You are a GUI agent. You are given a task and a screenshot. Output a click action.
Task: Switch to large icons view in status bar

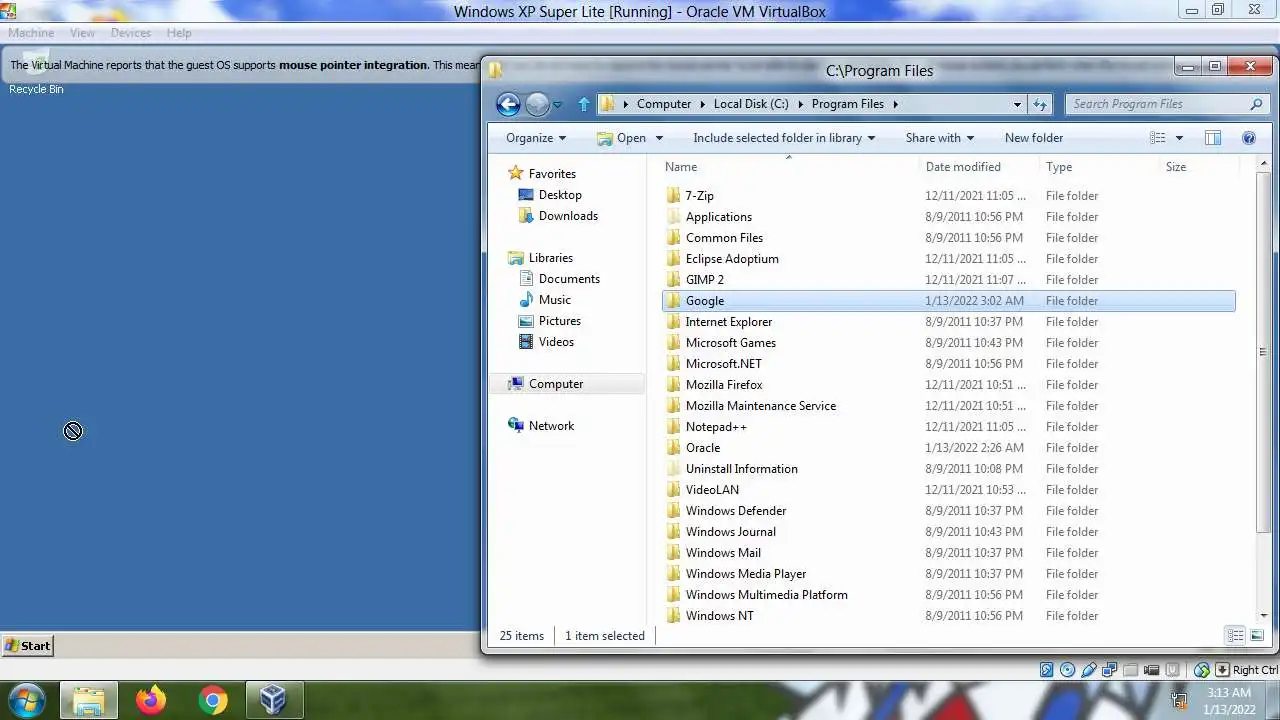[1257, 636]
